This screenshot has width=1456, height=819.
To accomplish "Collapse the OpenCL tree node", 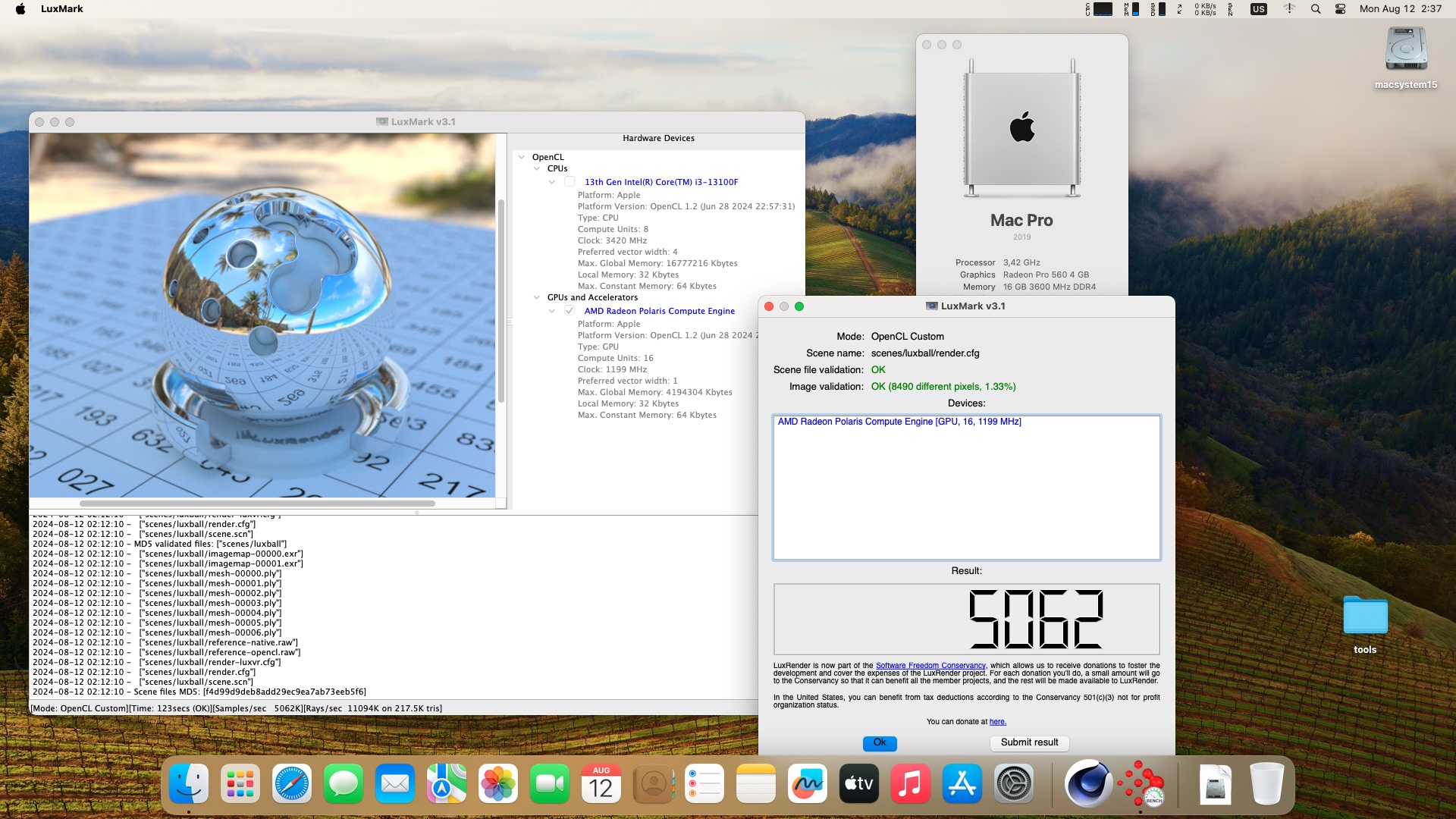I will 522,157.
